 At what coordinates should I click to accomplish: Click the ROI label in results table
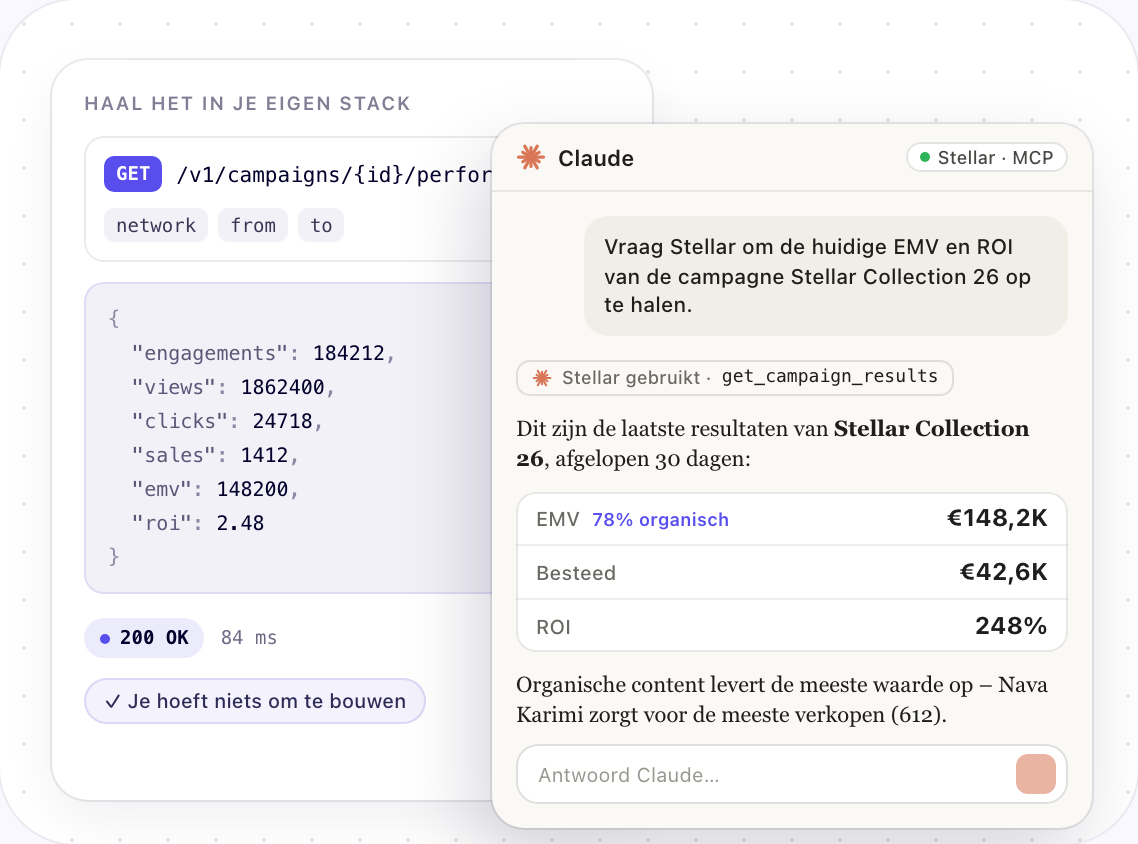click(x=553, y=627)
